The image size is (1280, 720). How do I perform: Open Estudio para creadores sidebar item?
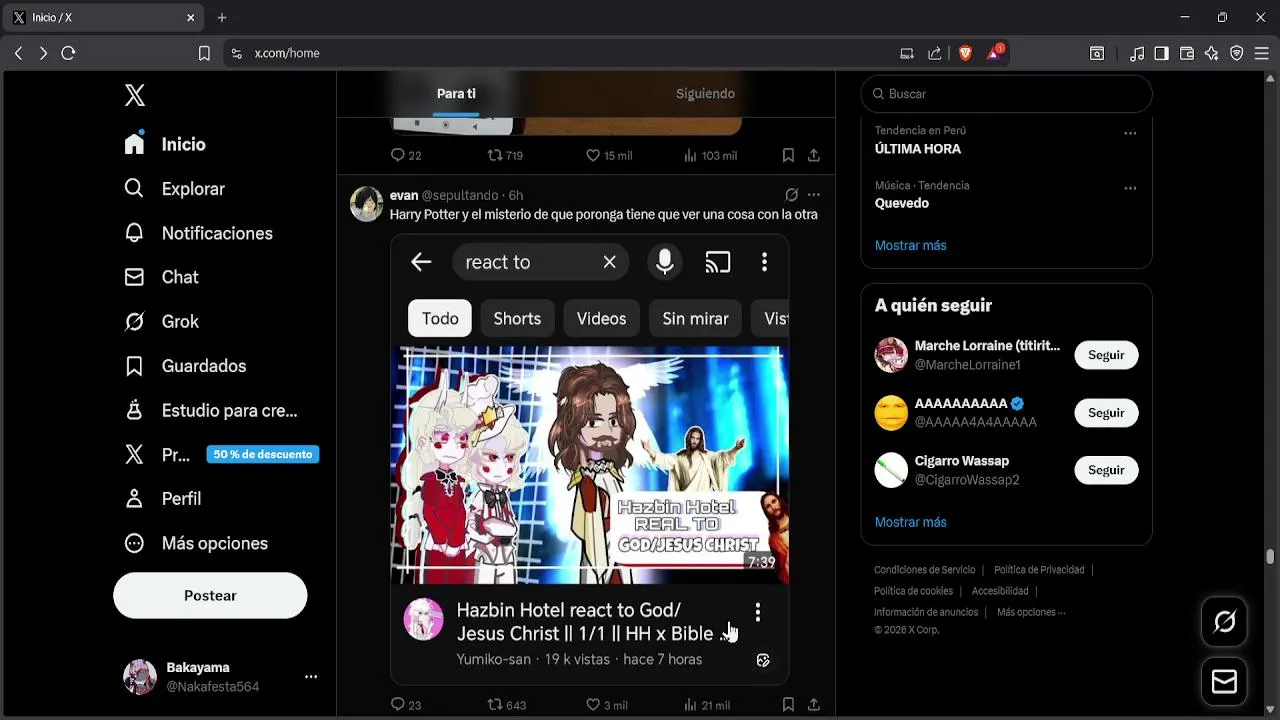tap(210, 410)
